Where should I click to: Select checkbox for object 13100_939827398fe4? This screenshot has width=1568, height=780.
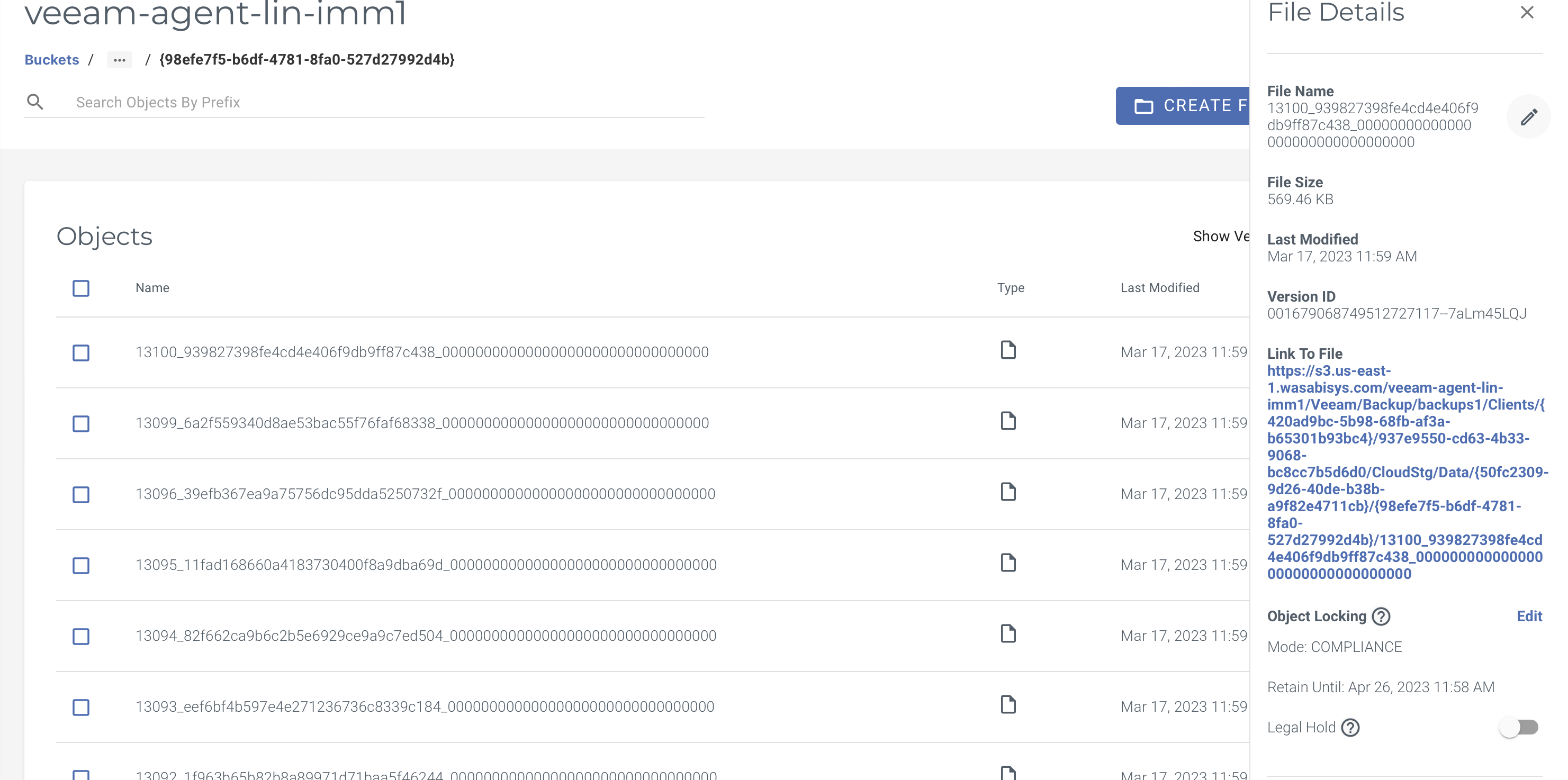point(81,352)
